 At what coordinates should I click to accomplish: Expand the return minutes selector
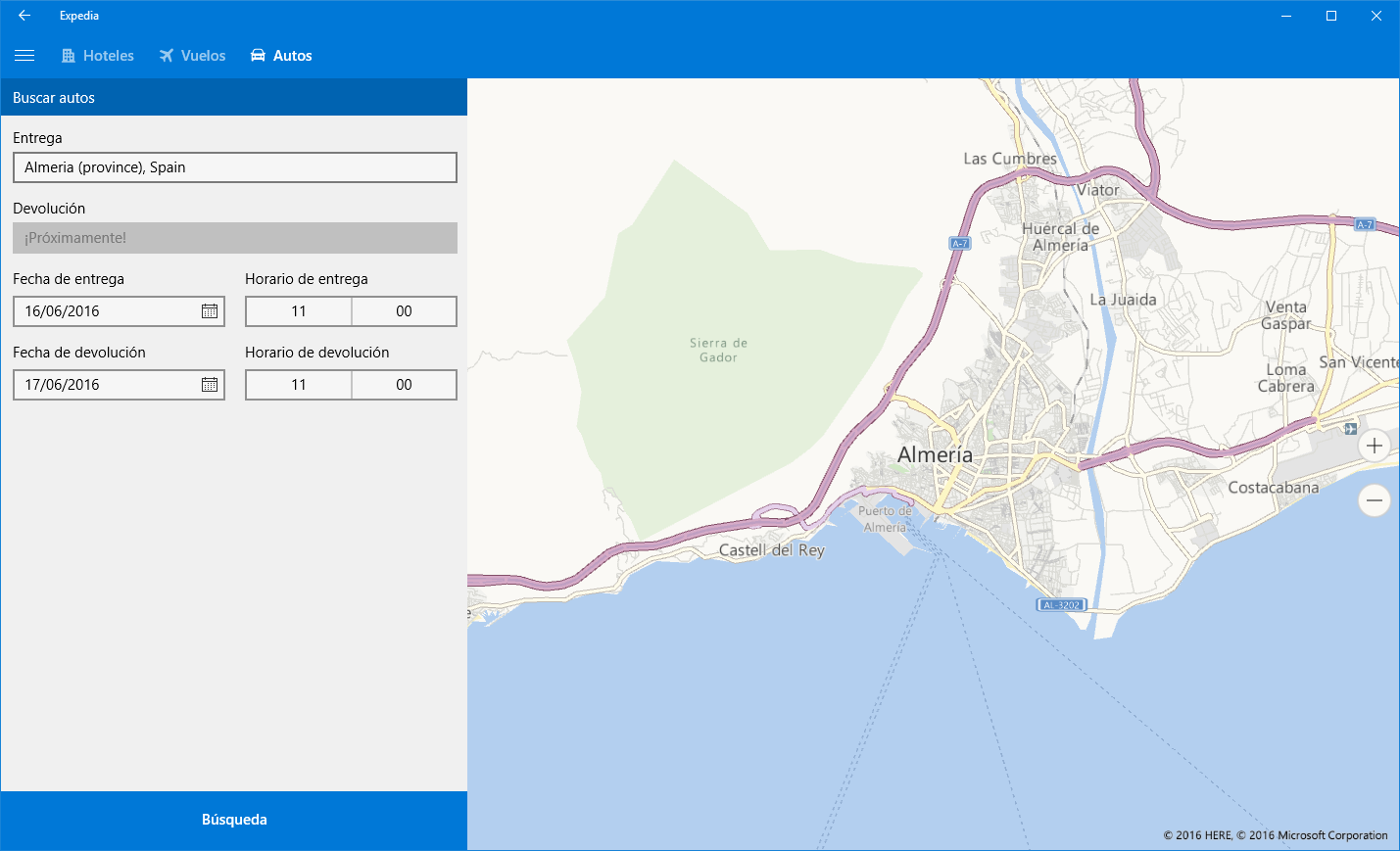[x=404, y=385]
